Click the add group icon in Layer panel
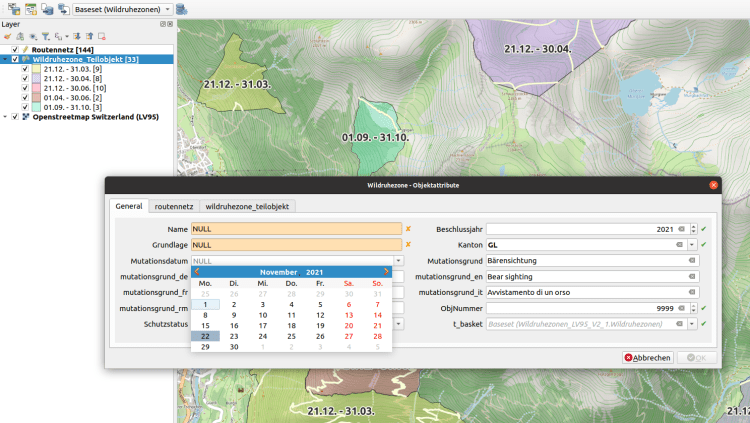 click(20, 36)
